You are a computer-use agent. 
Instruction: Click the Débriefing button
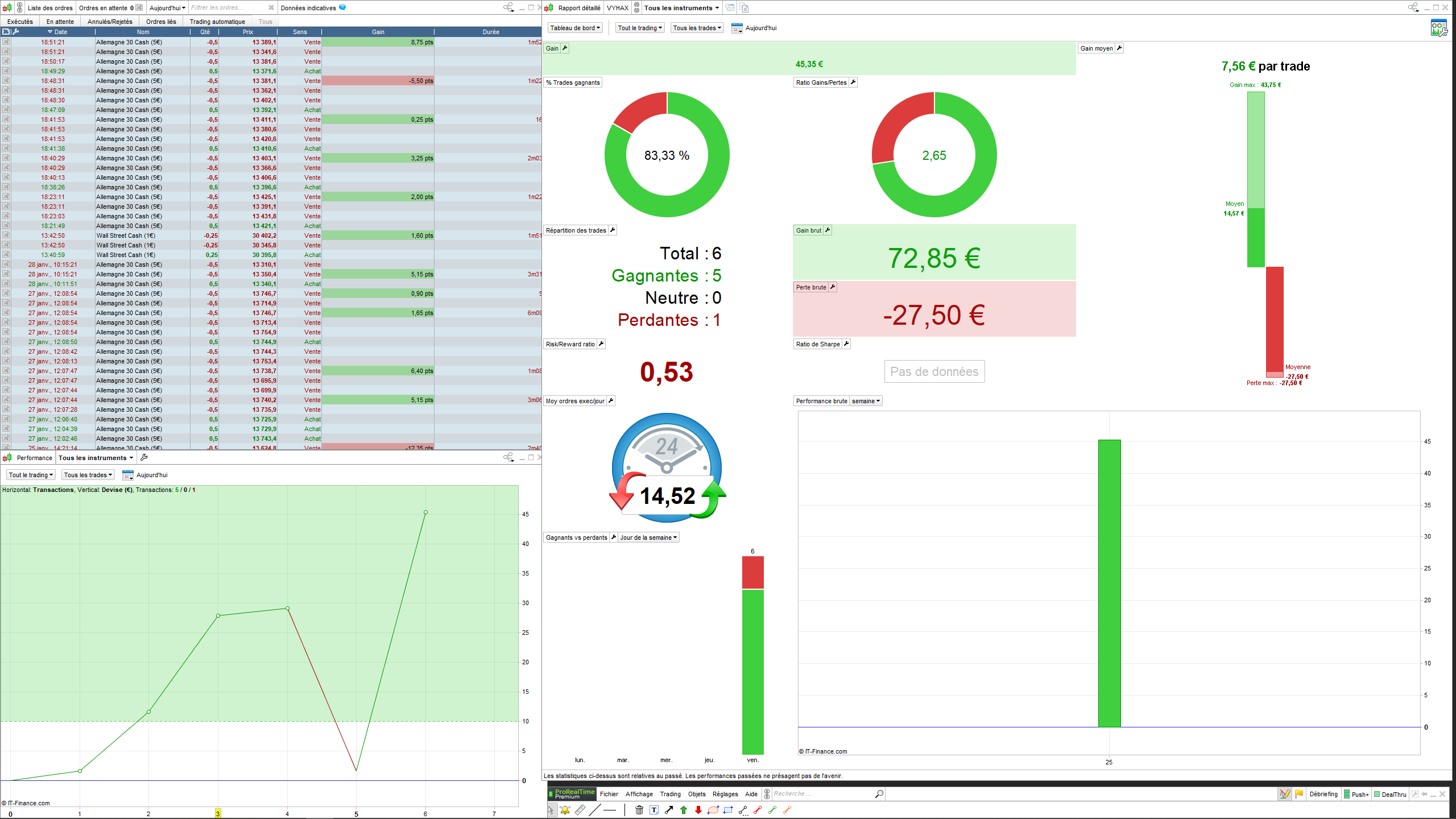[x=1323, y=794]
